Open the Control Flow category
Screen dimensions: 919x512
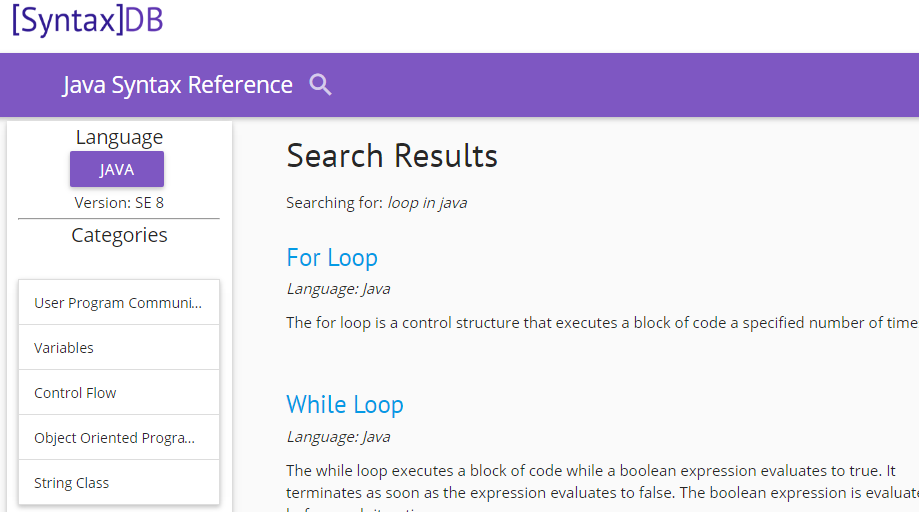pos(75,393)
